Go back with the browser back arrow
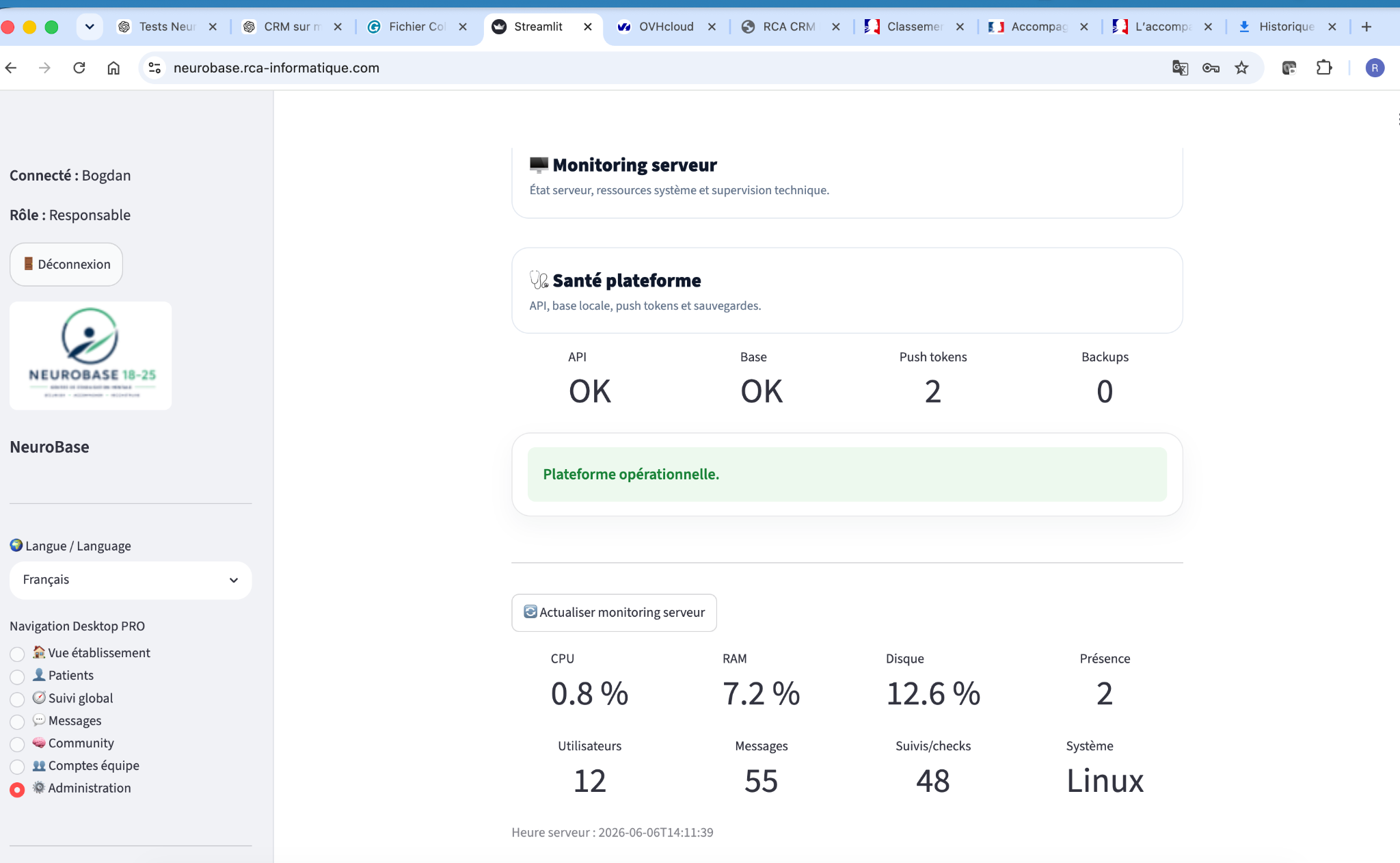This screenshot has width=1400, height=863. [11, 68]
